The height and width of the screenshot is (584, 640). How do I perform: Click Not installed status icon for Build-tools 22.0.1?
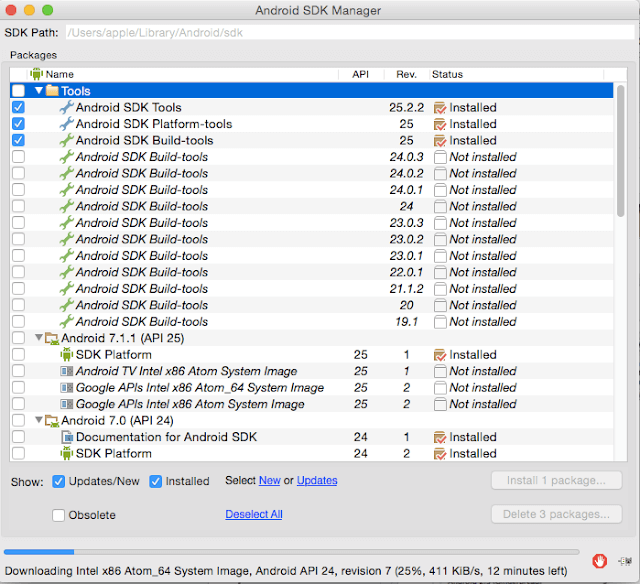tap(440, 272)
